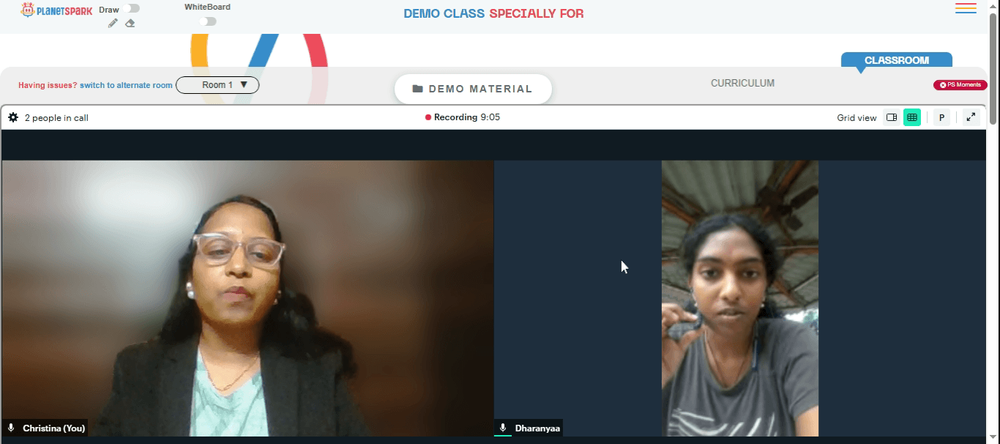
Task: Click the DEMO CLASS SPECIALLY FOR heading
Action: (x=494, y=13)
